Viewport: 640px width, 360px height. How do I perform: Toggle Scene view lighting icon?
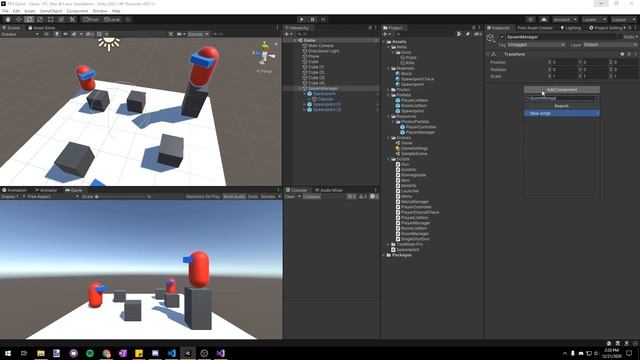coord(57,34)
